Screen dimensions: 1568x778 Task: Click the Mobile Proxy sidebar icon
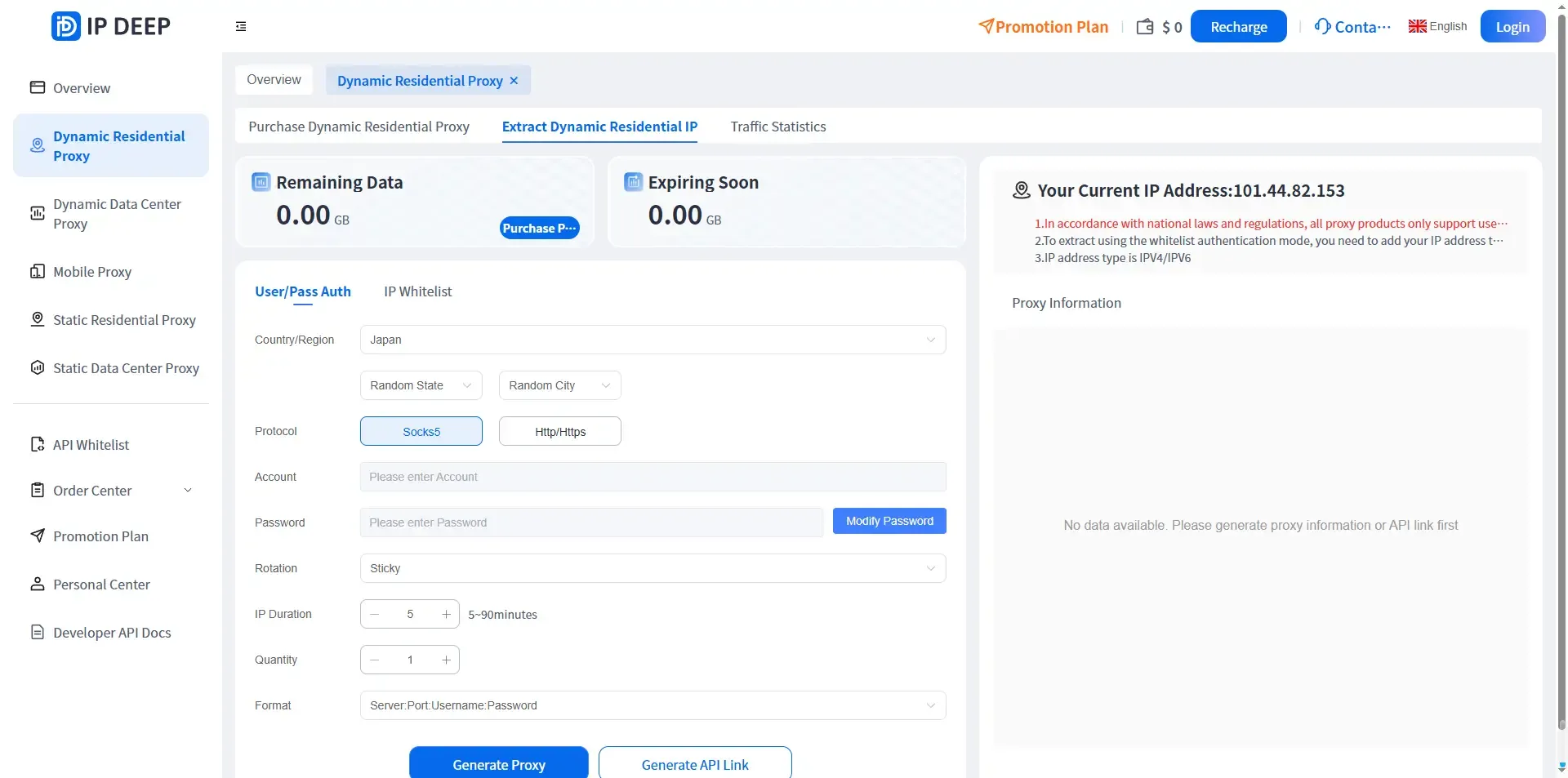click(x=38, y=271)
